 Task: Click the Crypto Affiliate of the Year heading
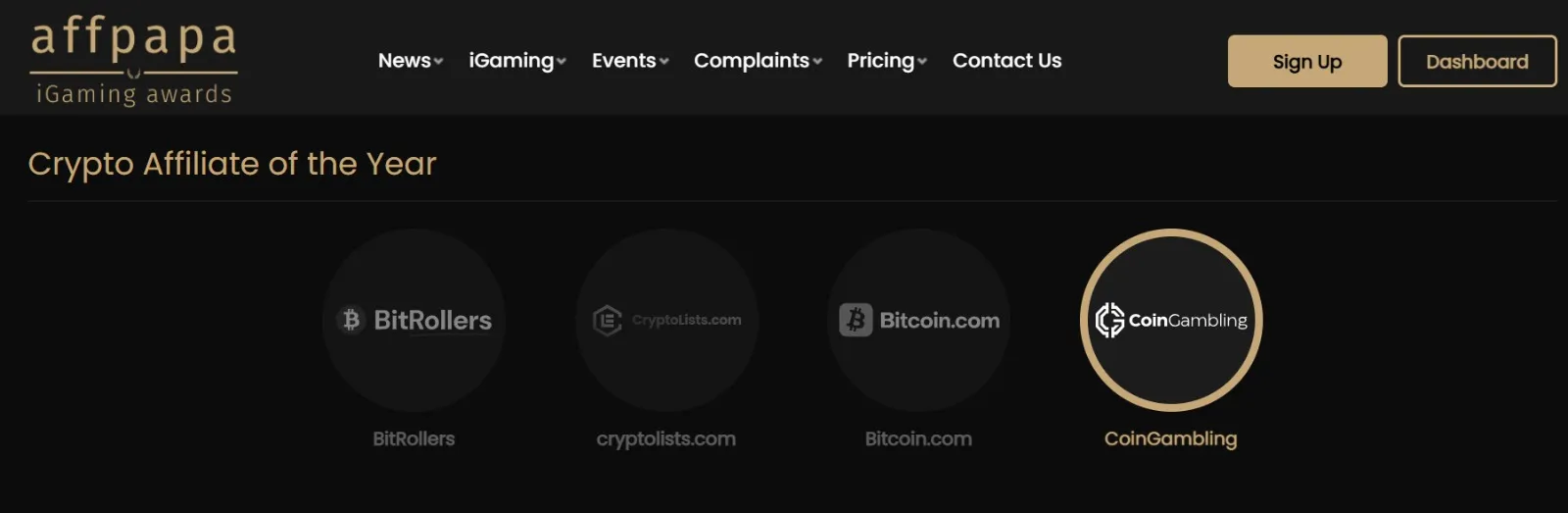tap(232, 164)
